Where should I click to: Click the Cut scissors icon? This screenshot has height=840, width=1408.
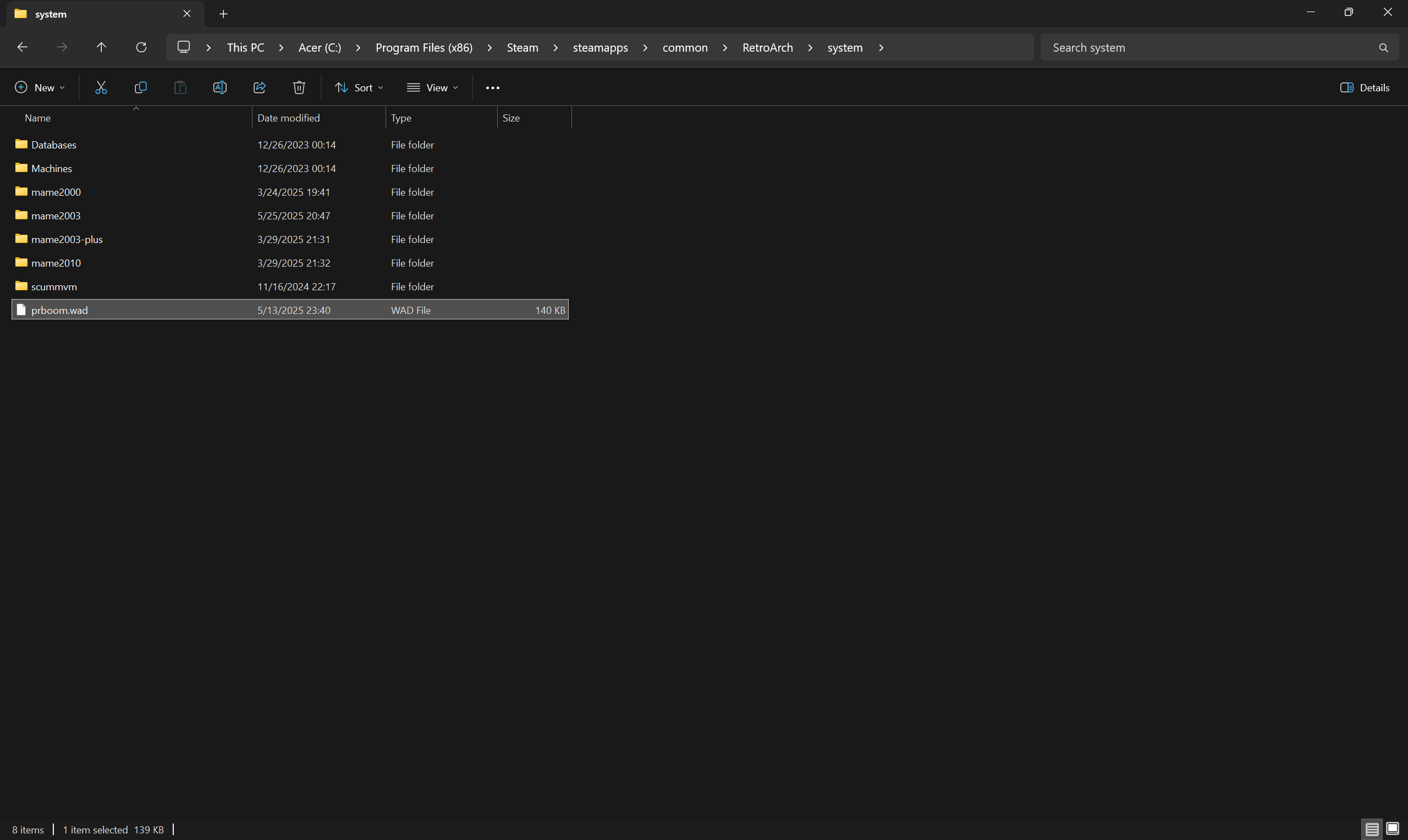pos(101,87)
